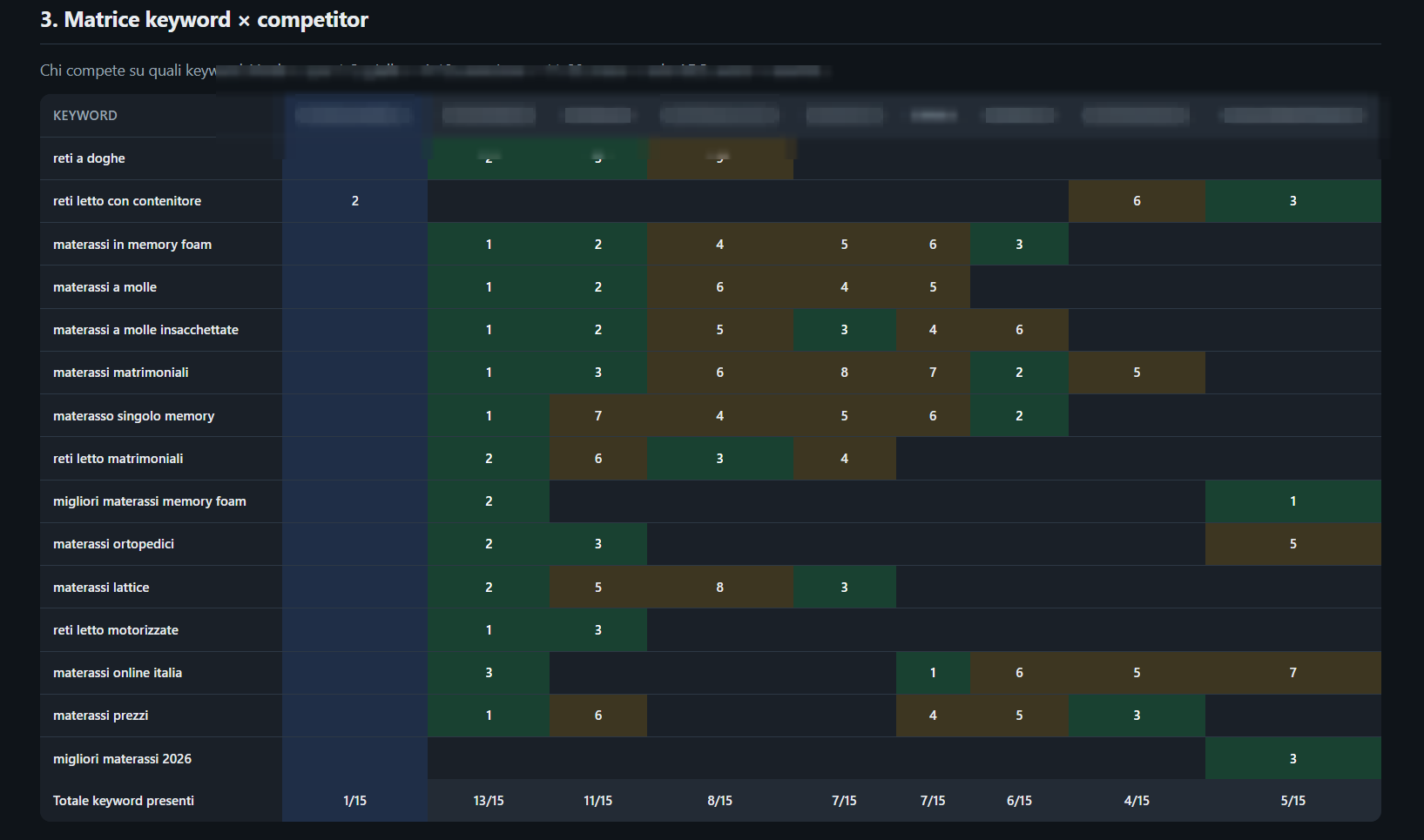Click the 1/15 total in the highlighted column
Image resolution: width=1424 pixels, height=840 pixels.
[354, 801]
